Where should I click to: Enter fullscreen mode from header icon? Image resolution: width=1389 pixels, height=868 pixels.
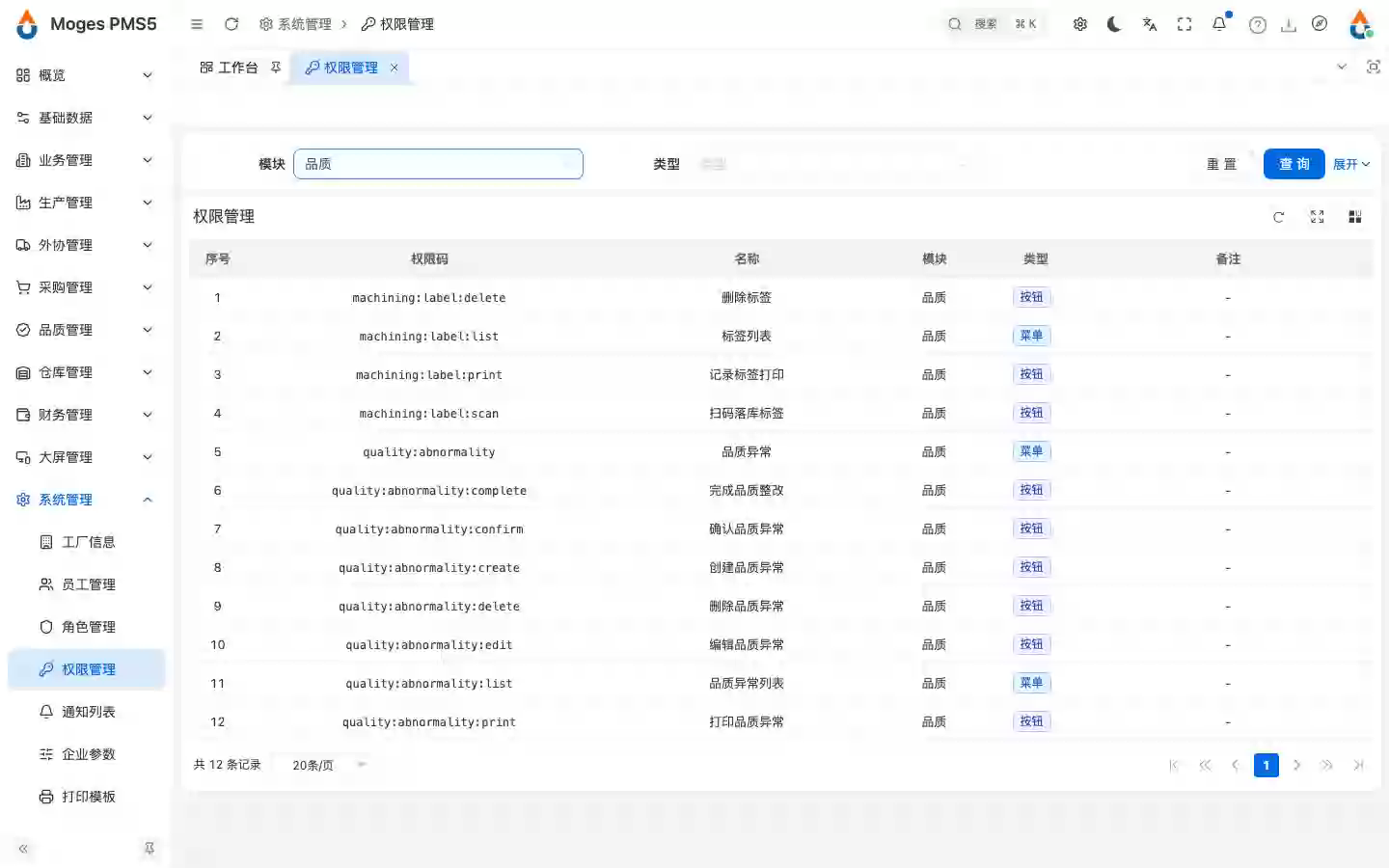click(x=1185, y=24)
